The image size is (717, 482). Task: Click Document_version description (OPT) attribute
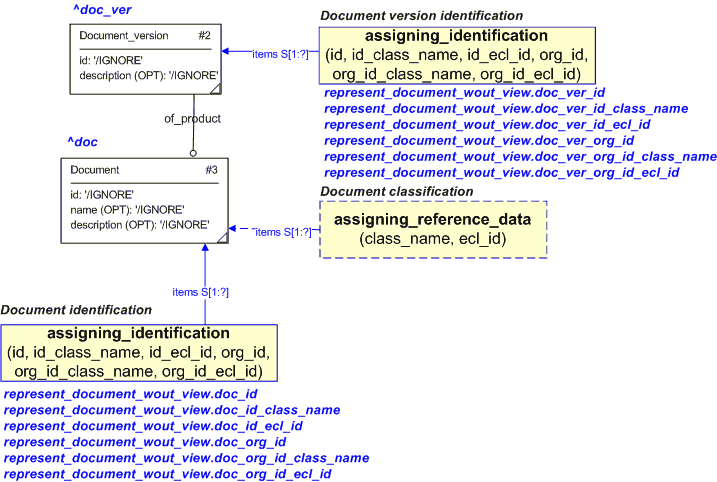(x=149, y=75)
